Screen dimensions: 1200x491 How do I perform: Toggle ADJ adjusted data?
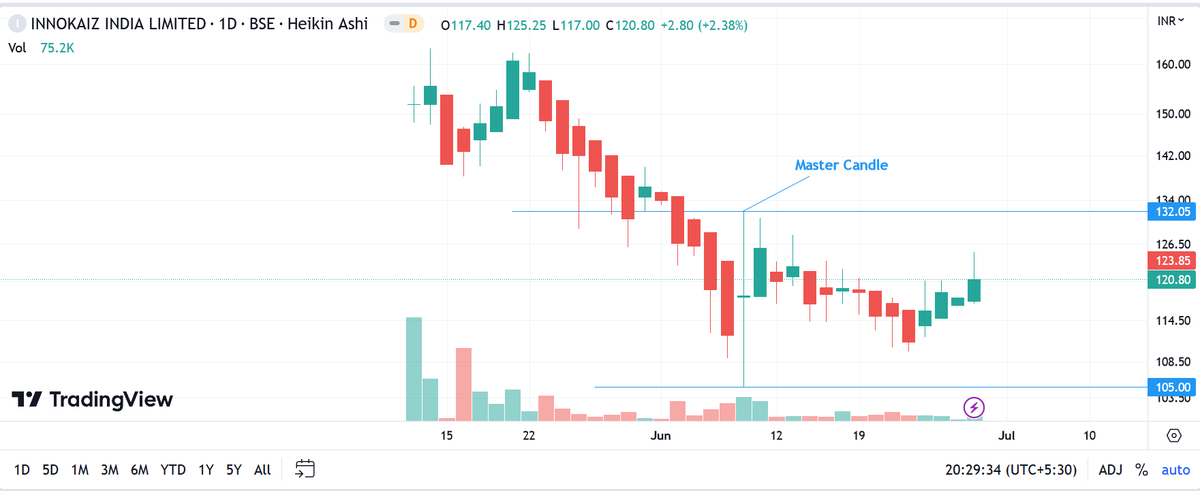tap(1110, 469)
